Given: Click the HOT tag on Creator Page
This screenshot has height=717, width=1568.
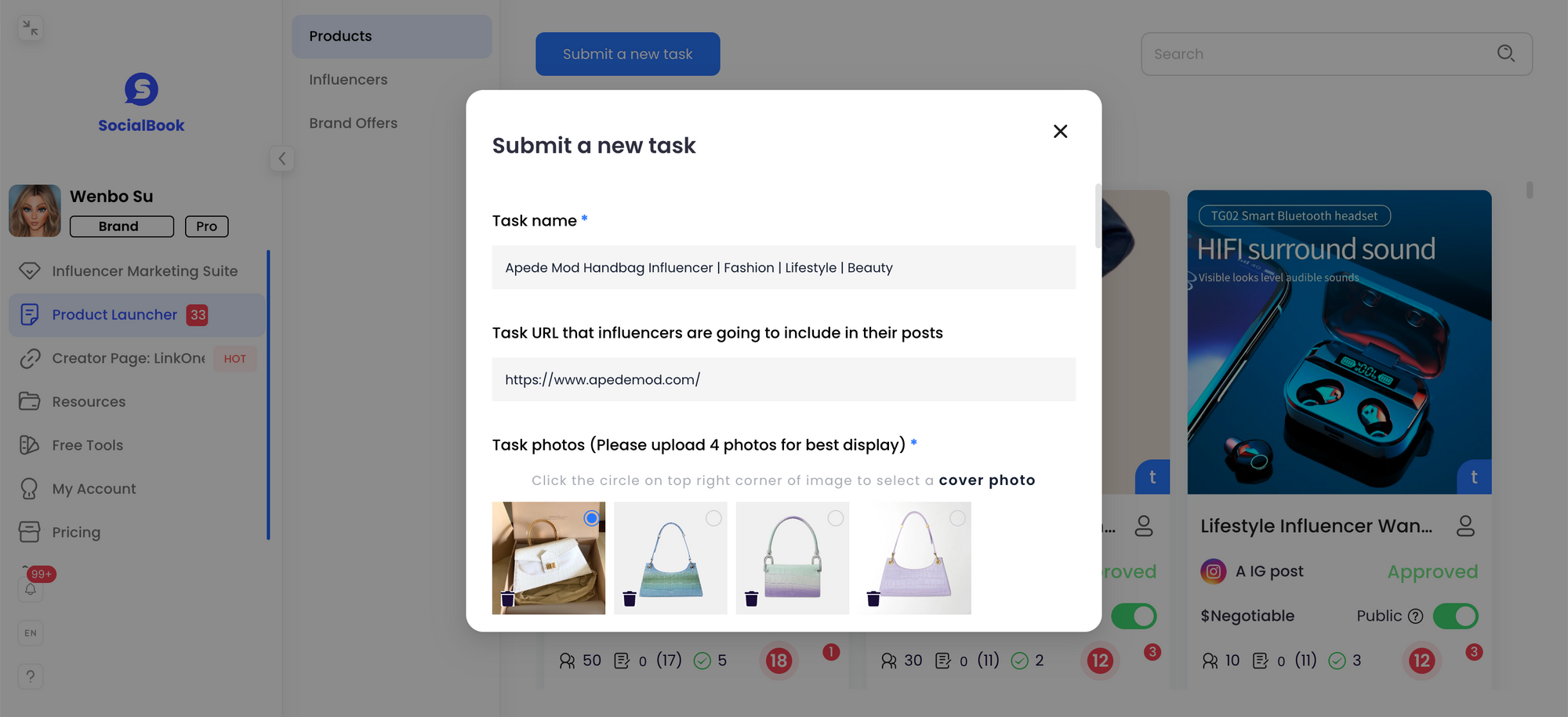Looking at the screenshot, I should pyautogui.click(x=235, y=359).
